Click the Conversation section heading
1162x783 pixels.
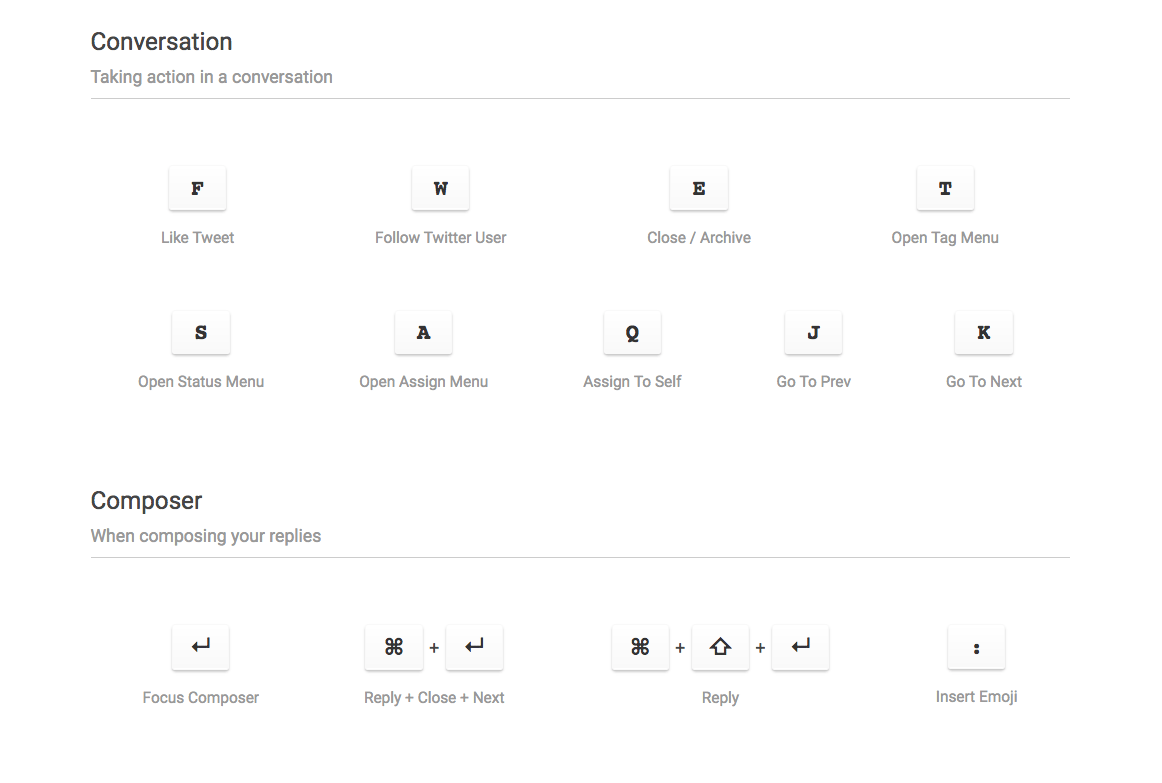[161, 41]
